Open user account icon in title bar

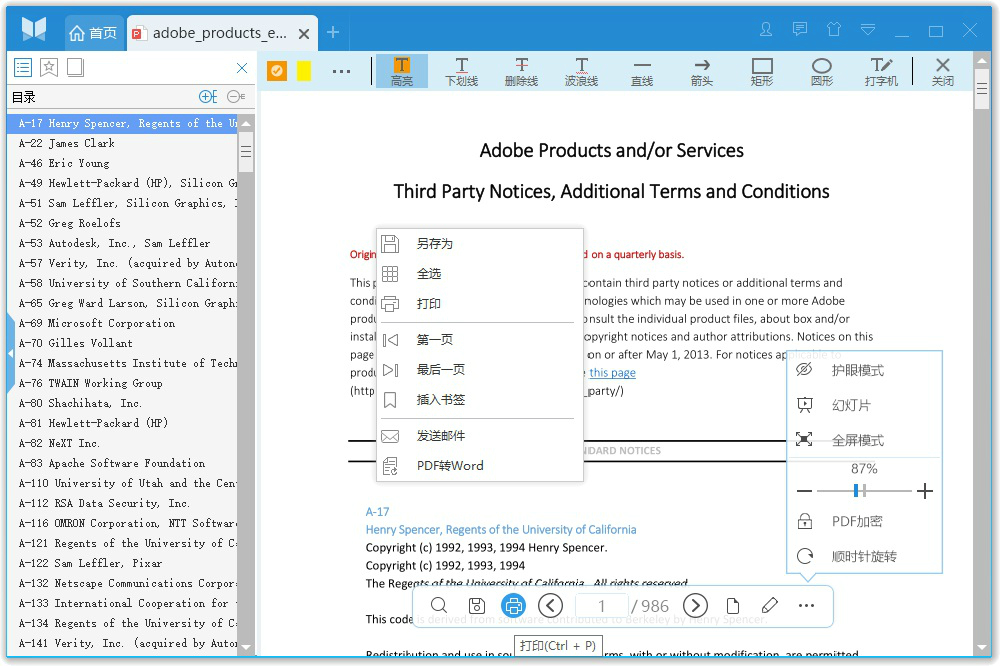766,29
